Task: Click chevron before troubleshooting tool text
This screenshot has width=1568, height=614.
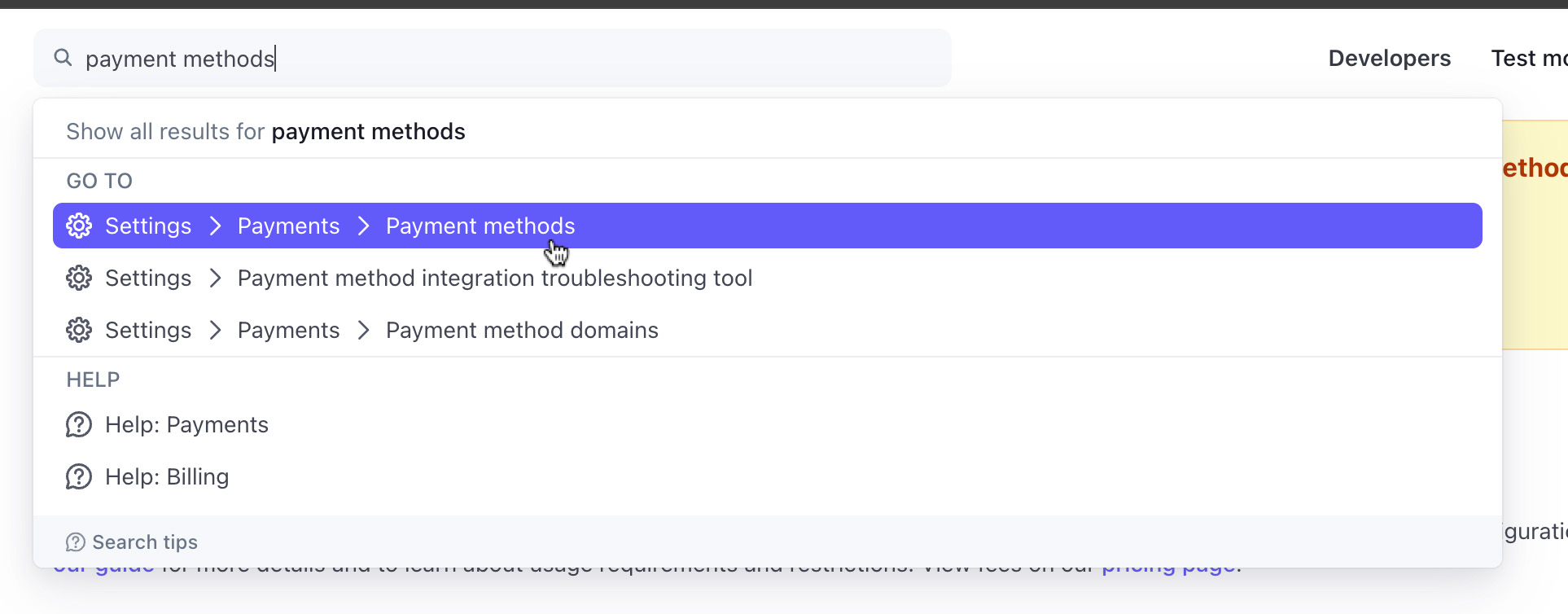Action: coord(215,278)
